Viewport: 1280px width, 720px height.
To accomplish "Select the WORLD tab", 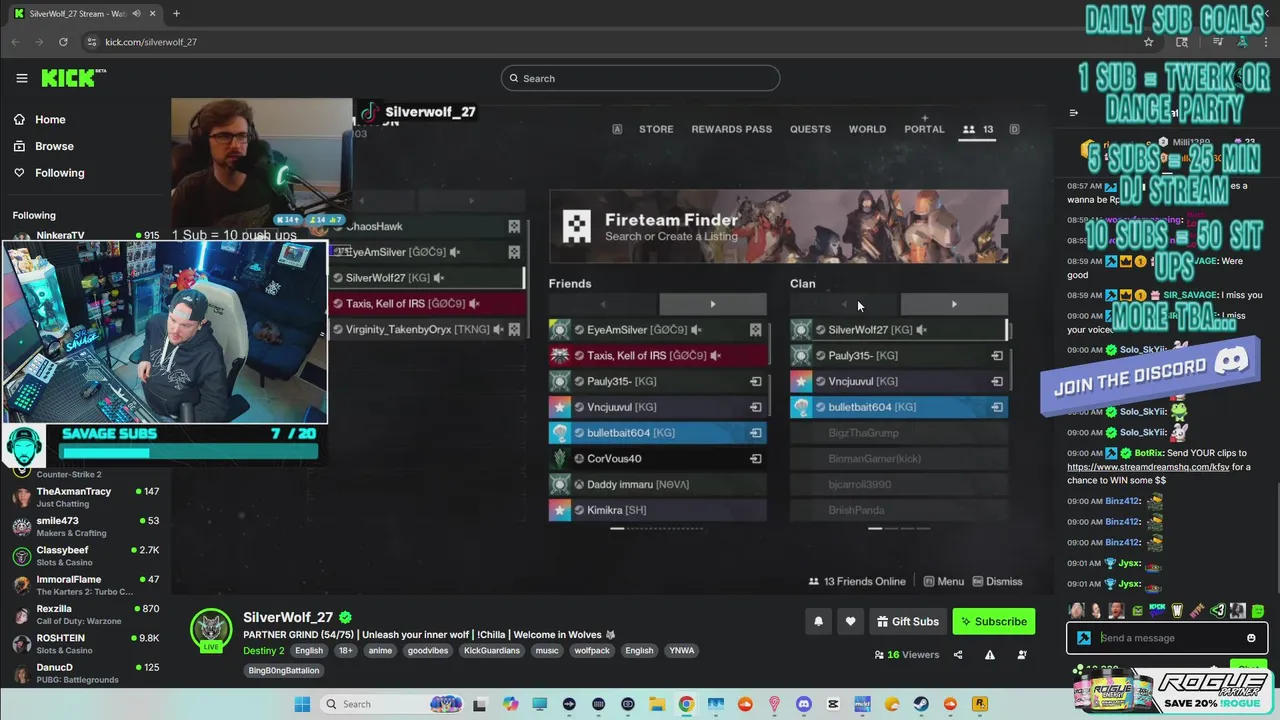I will tap(867, 129).
